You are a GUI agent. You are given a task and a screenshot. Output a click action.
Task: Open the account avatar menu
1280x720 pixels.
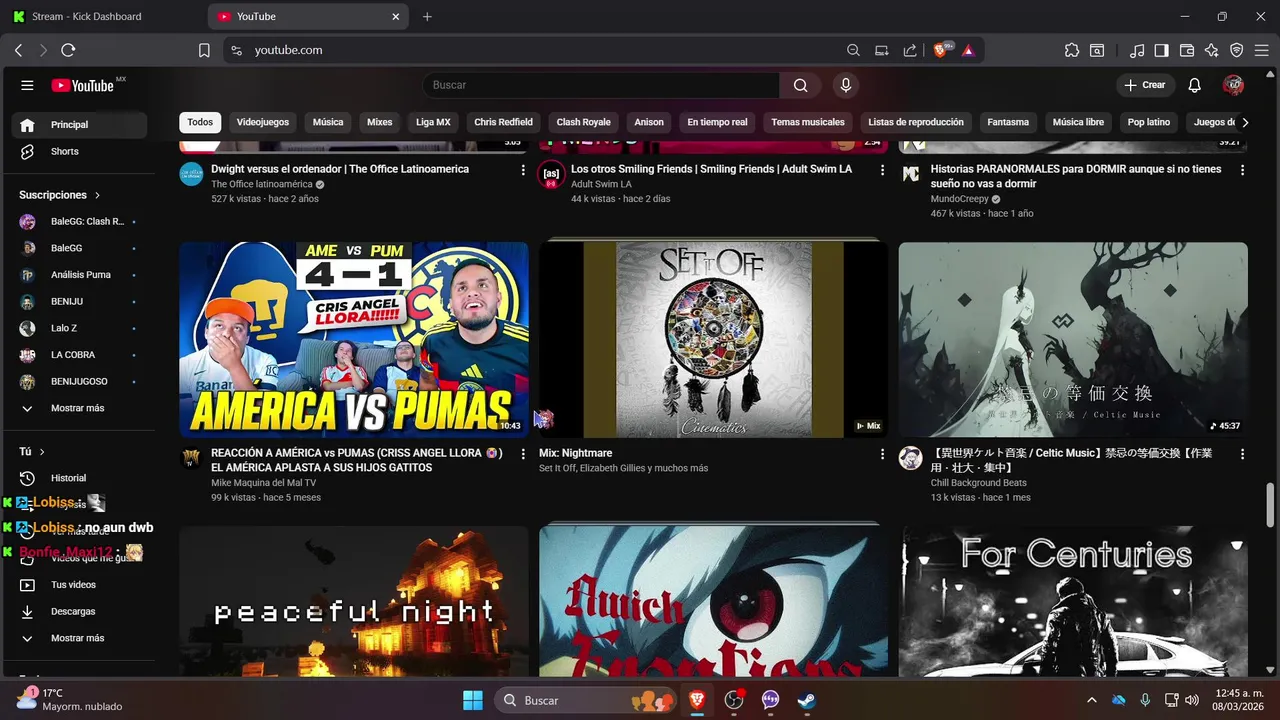pyautogui.click(x=1233, y=85)
